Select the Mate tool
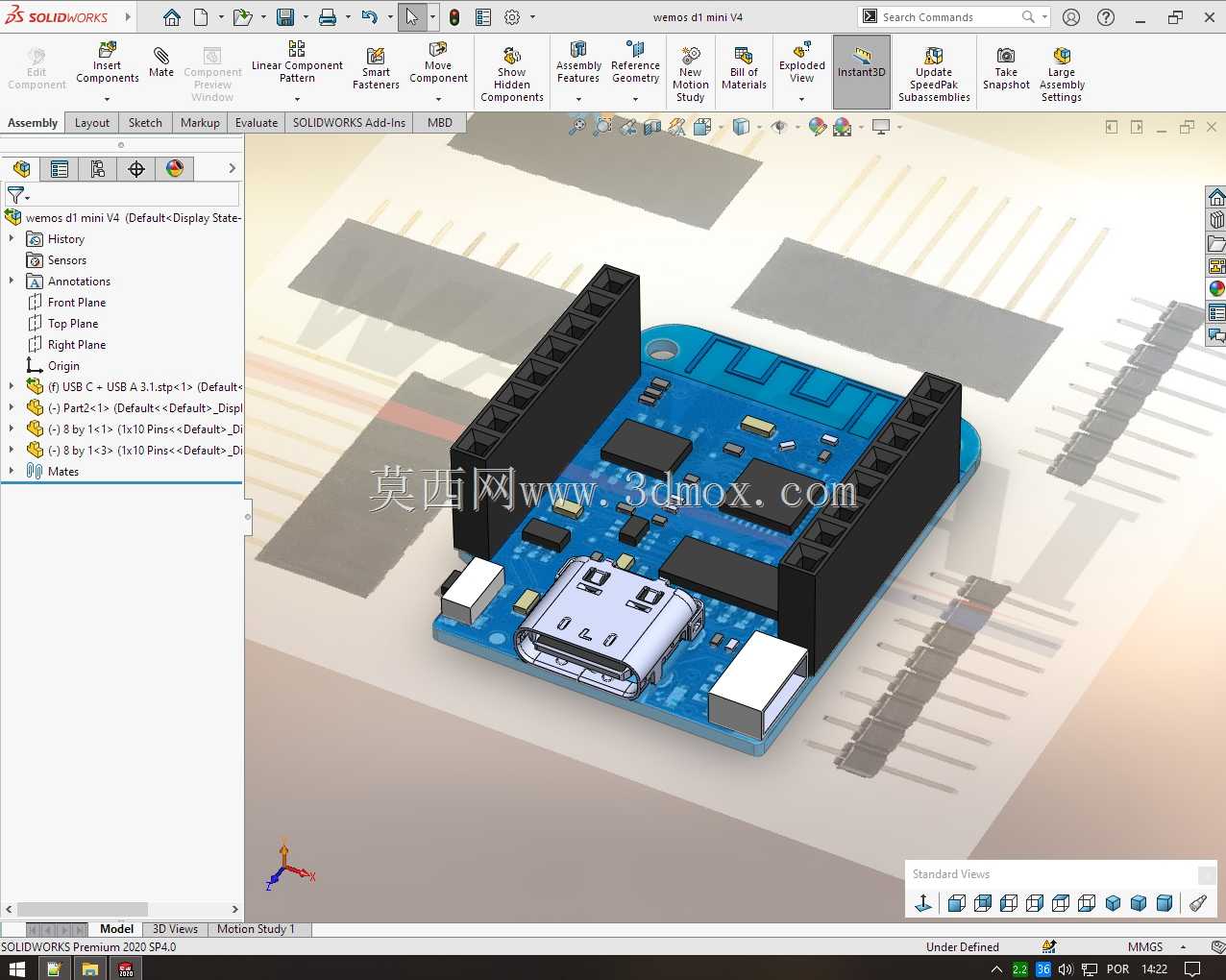This screenshot has width=1226, height=980. (x=161, y=61)
